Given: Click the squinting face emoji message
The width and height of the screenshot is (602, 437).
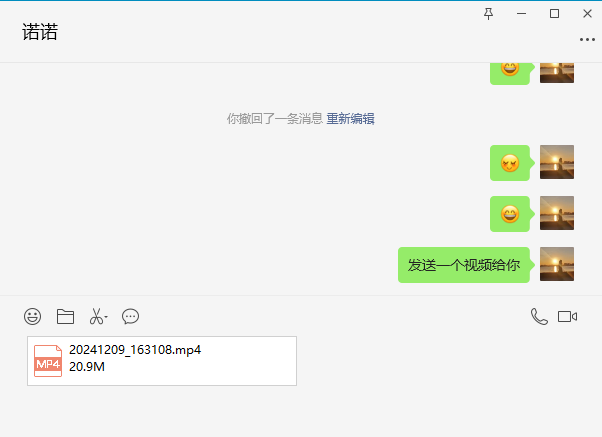Looking at the screenshot, I should 510,163.
